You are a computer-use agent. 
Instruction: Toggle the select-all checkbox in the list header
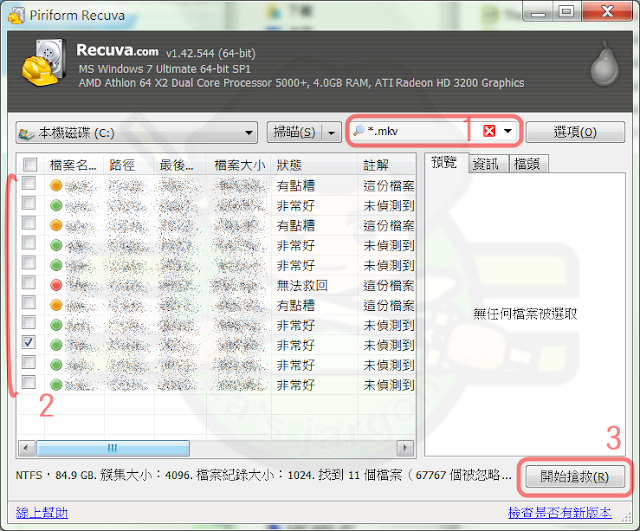[30, 165]
